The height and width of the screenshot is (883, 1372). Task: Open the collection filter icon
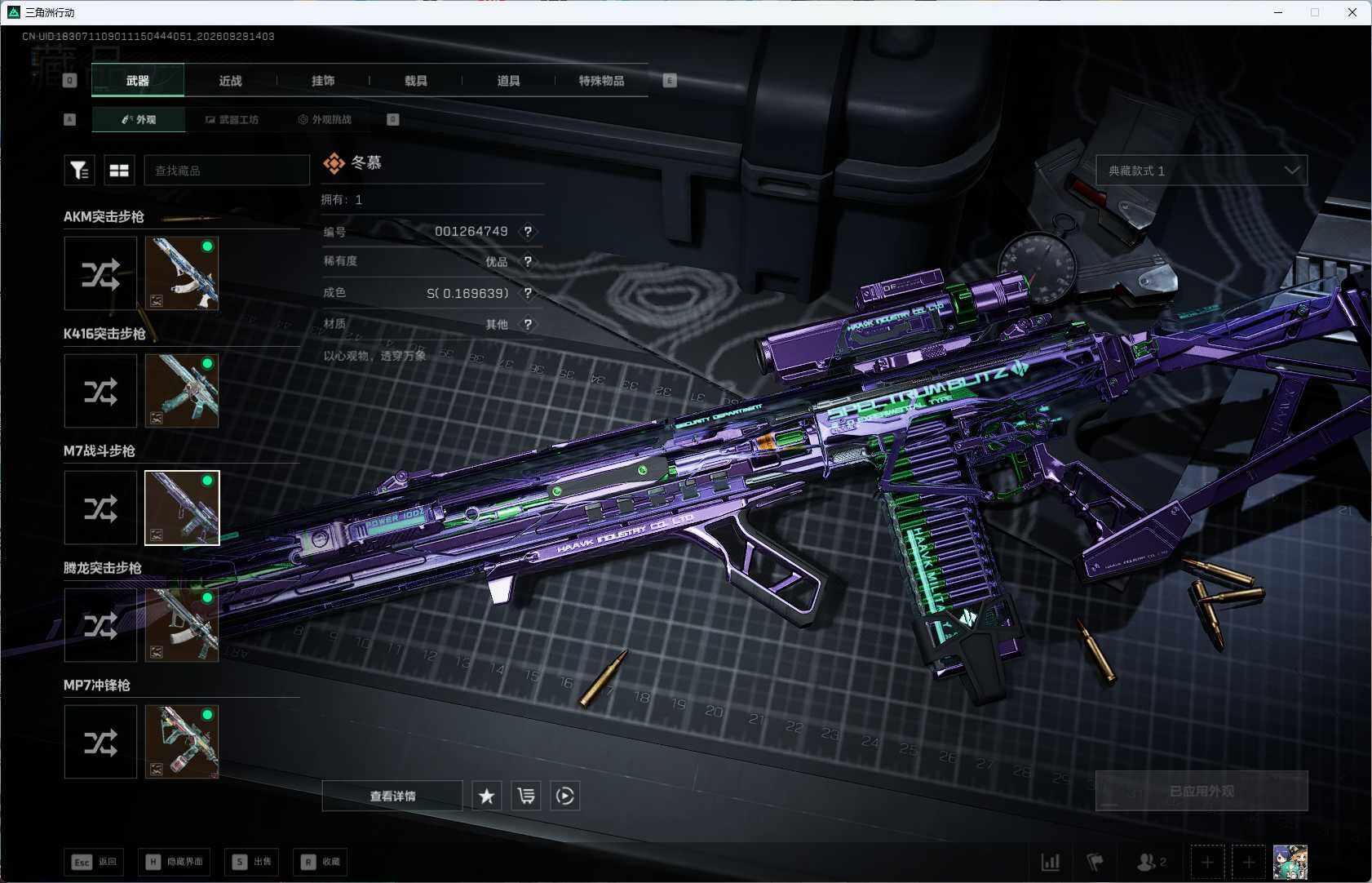click(x=79, y=170)
